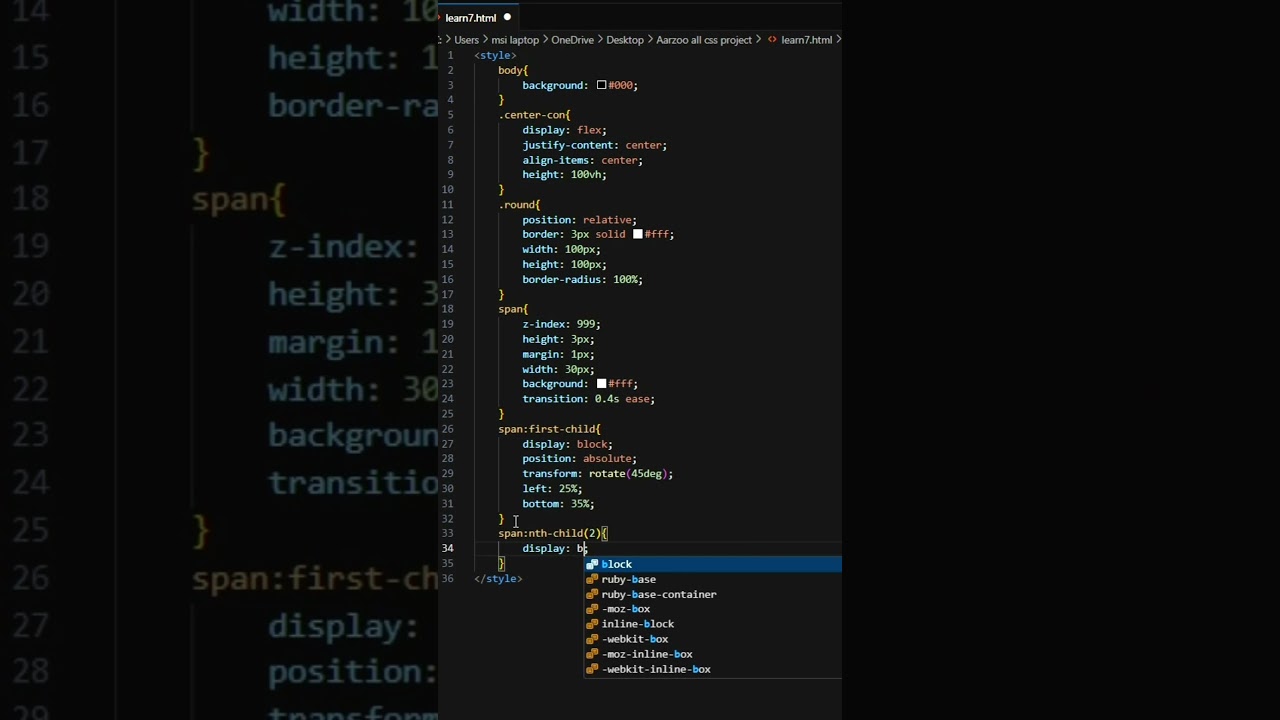
Task: Click the value icon beside -moz-box suggestion
Action: click(592, 609)
